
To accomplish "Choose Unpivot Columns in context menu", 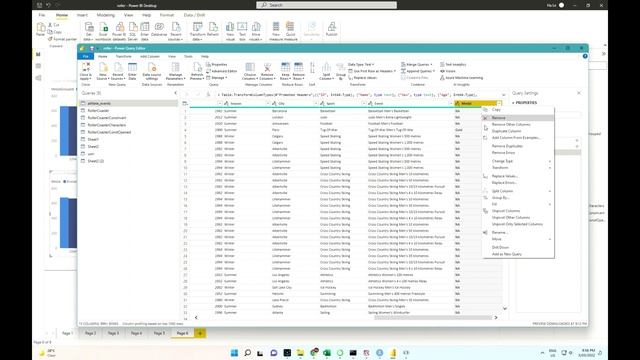I will (518, 211).
